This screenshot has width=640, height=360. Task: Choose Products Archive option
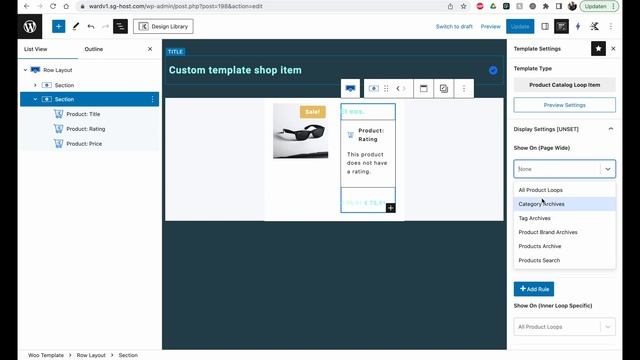pos(564,247)
